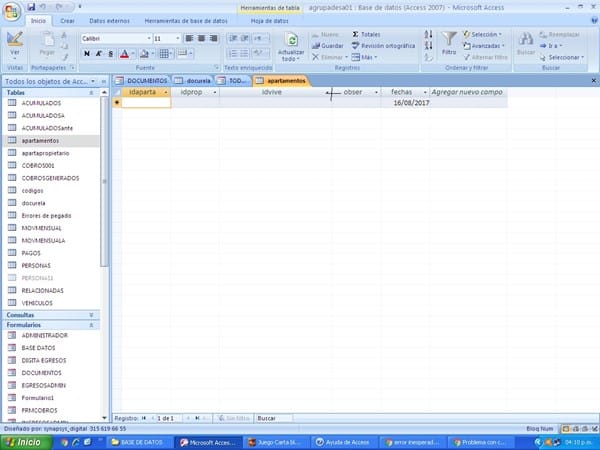Switch to the Crear ribbon tab
Screen dimensions: 600x450
tap(67, 21)
